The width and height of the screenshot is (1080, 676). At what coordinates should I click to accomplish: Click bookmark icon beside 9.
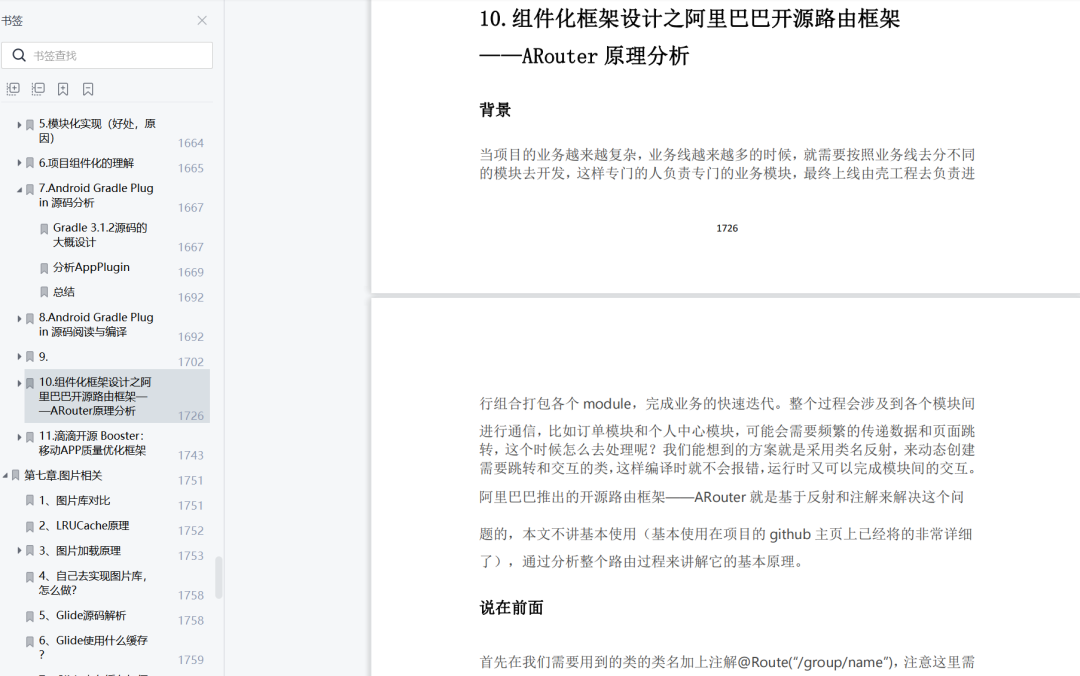30,357
